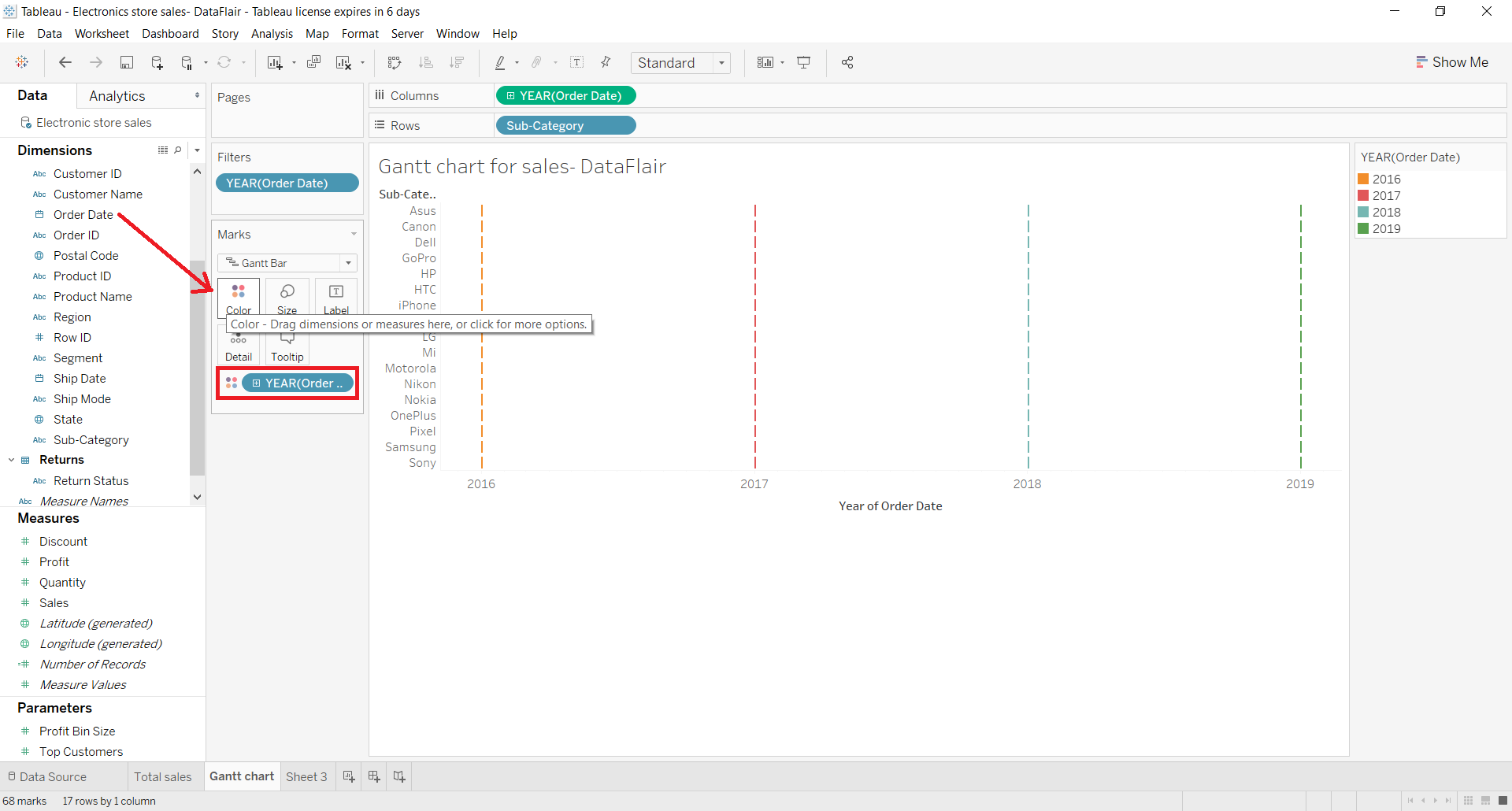Screen dimensions: 1512x811
Task: Open the Gantt Bar mark type dropdown
Action: point(347,262)
